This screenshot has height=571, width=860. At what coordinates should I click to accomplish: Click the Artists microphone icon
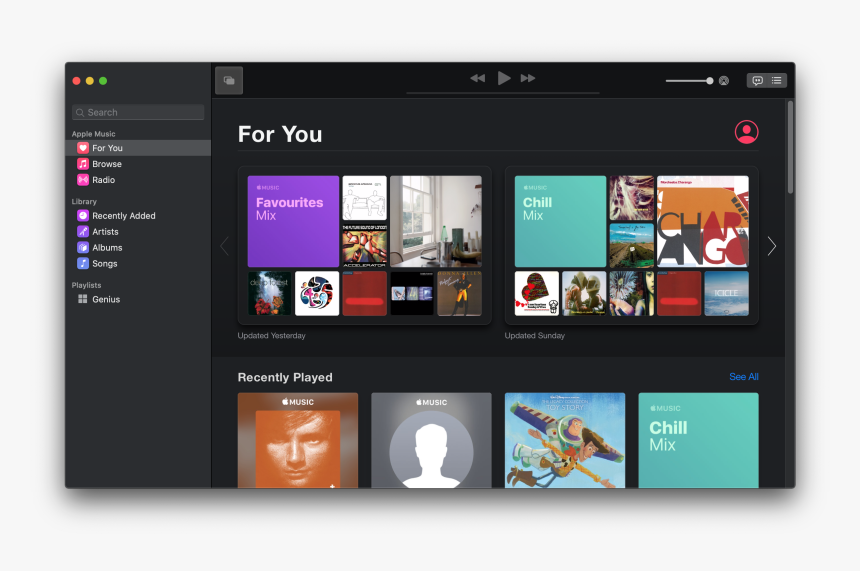coord(83,232)
